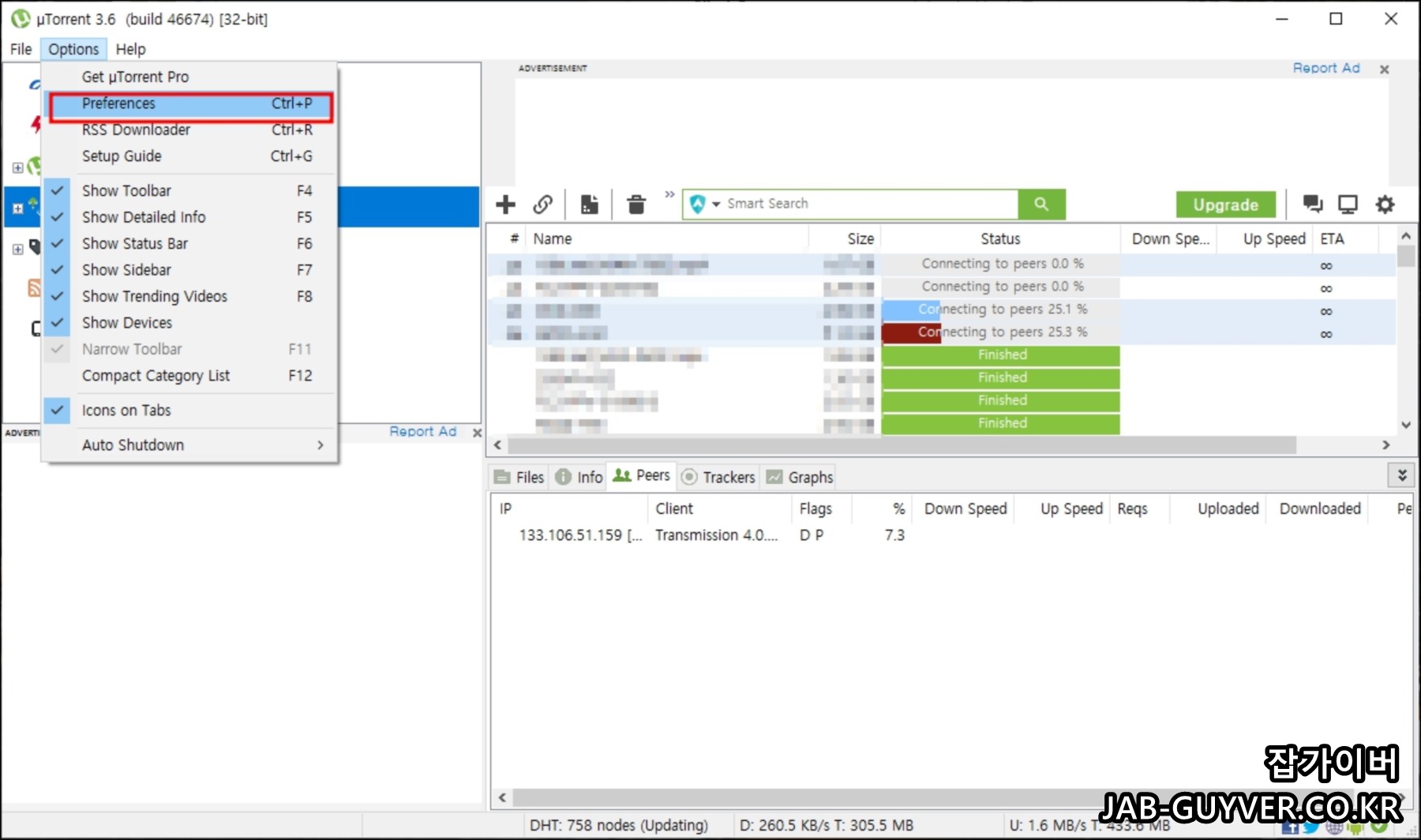Toggle Icons on Tabs option
The height and width of the screenshot is (840, 1421).
tap(189, 411)
